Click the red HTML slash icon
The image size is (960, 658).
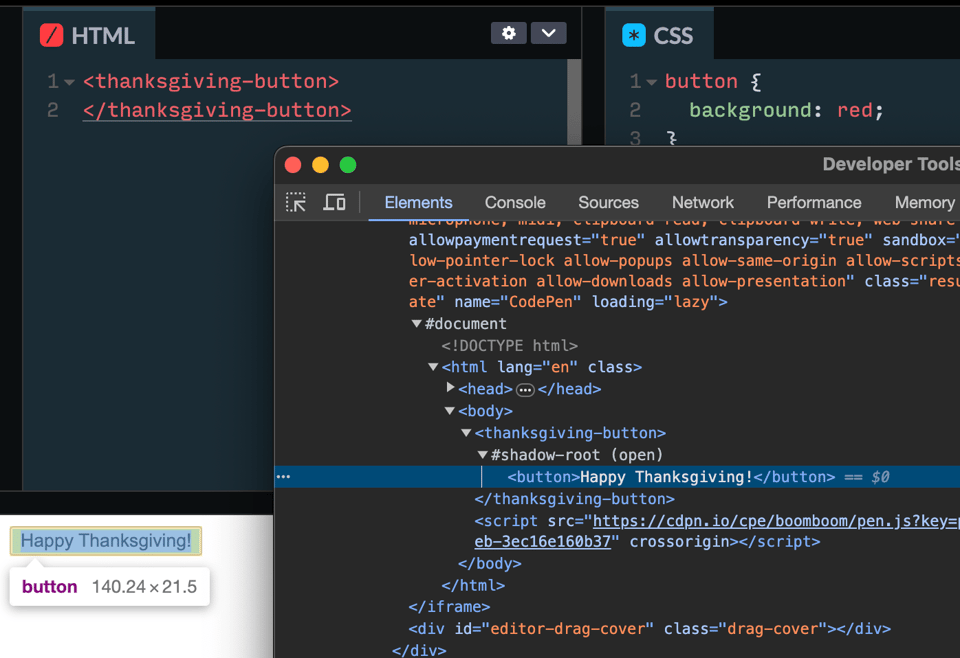[x=51, y=36]
